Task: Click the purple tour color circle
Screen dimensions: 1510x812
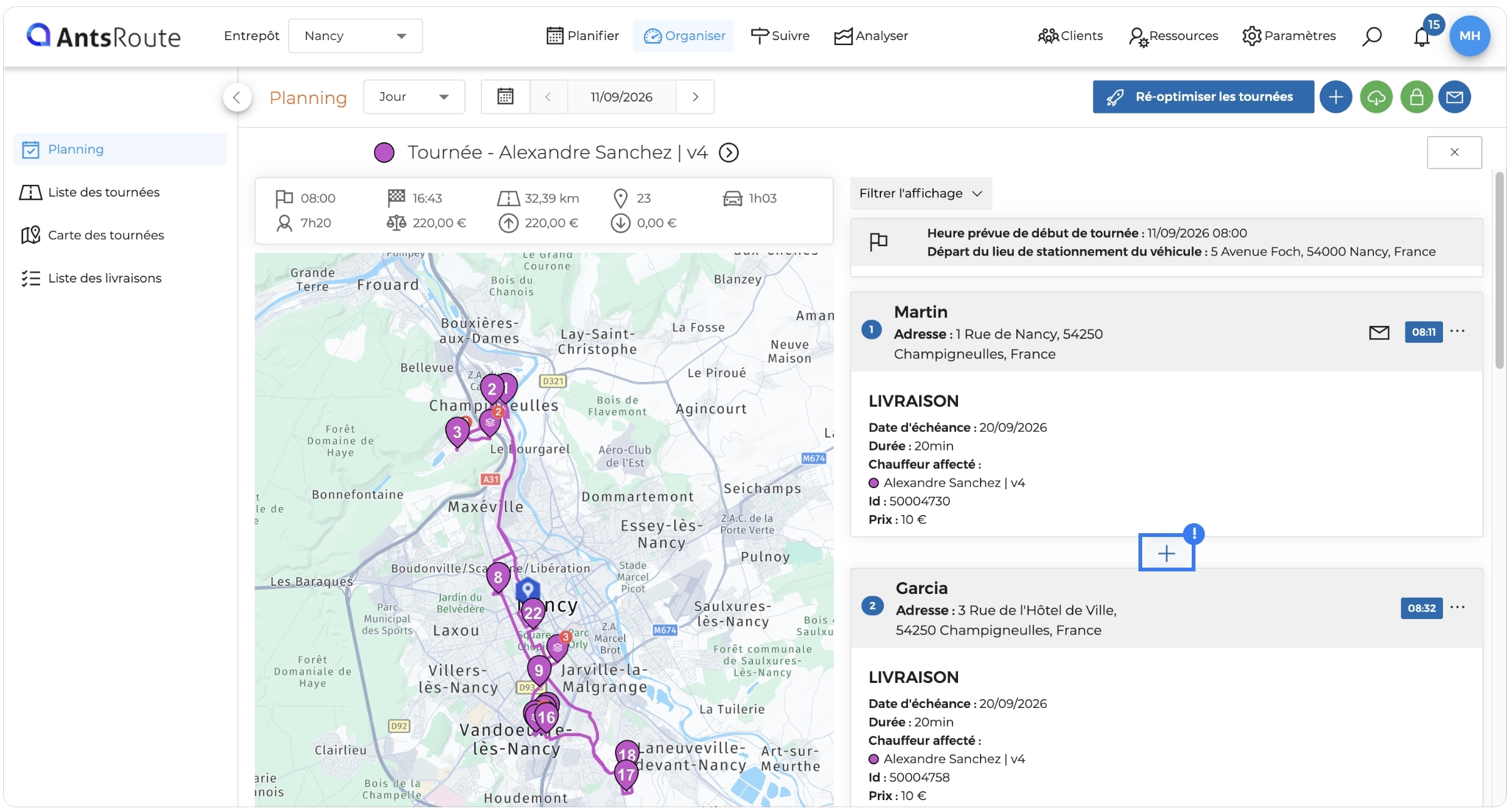Action: [x=383, y=152]
